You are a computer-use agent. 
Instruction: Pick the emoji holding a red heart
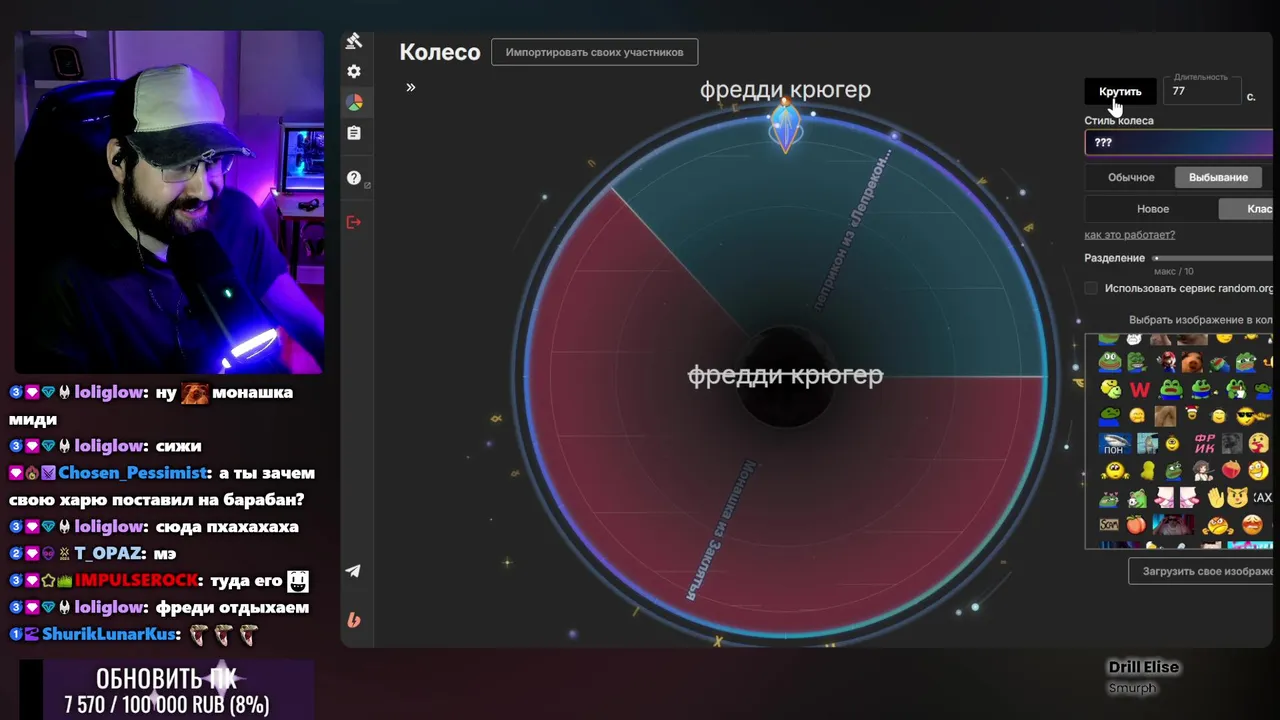click(1259, 443)
